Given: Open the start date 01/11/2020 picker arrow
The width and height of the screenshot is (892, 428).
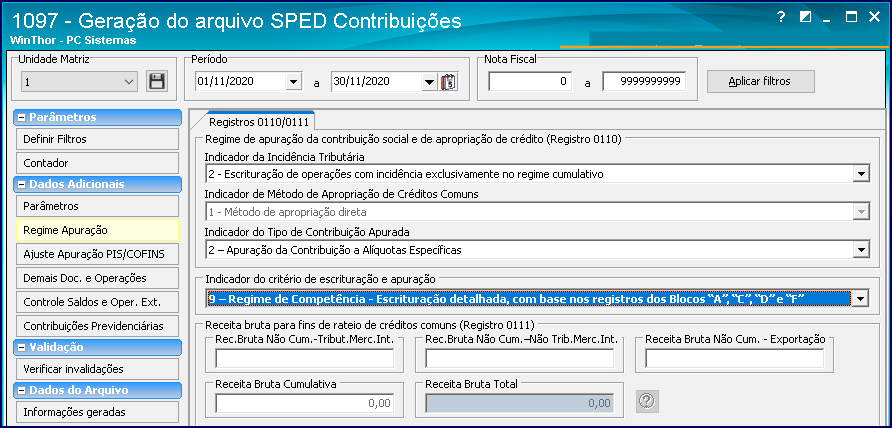Looking at the screenshot, I should pos(292,82).
